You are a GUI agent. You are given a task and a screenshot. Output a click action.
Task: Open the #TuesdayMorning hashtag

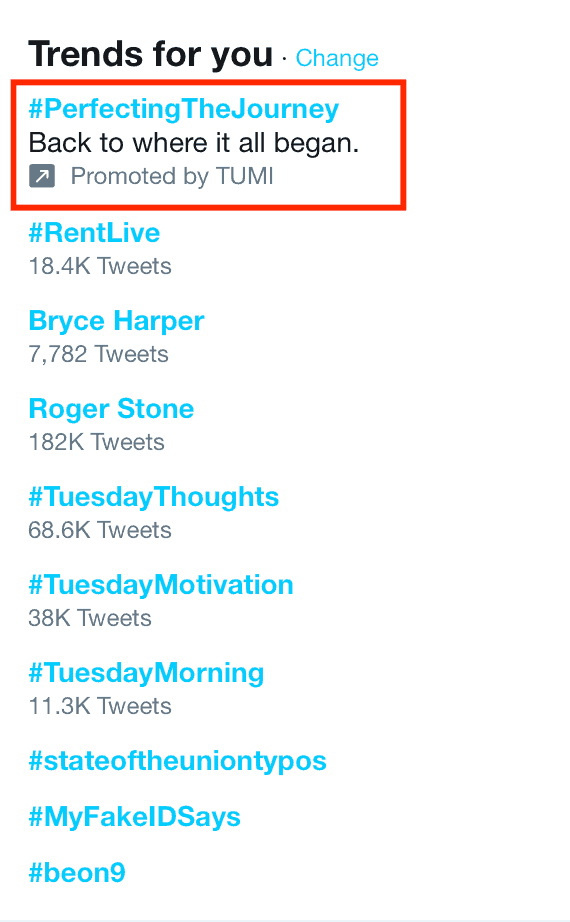146,673
